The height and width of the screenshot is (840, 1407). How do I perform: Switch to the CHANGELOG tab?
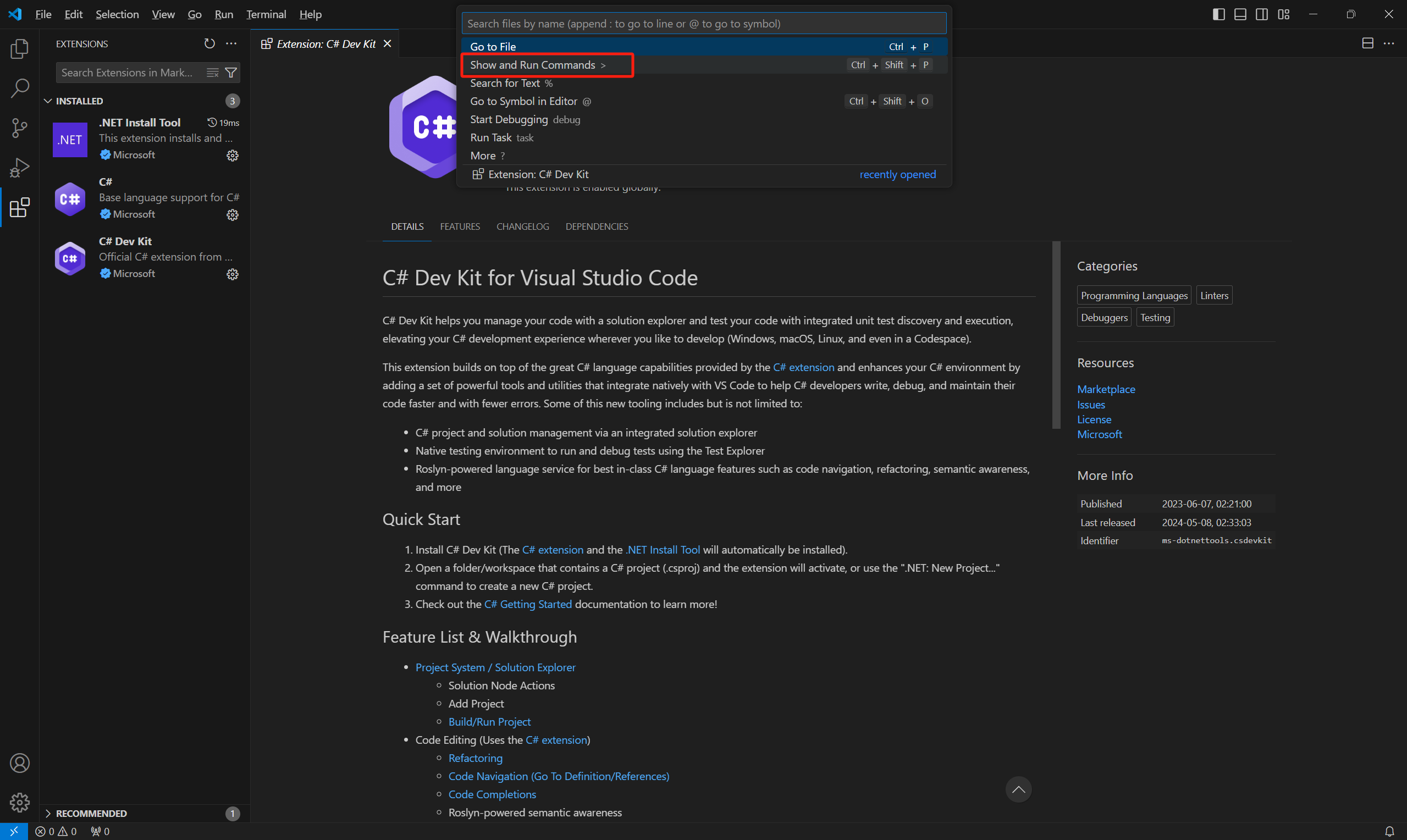point(523,226)
